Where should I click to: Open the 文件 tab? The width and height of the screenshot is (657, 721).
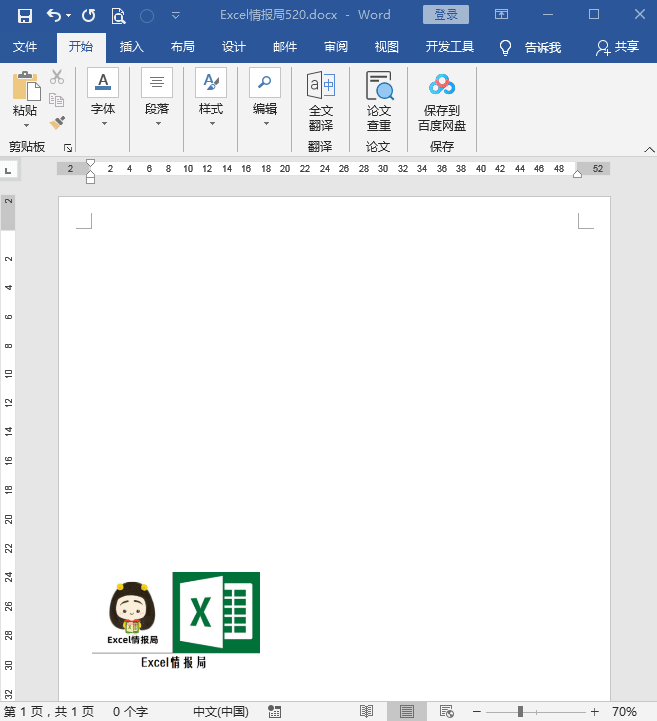25,47
